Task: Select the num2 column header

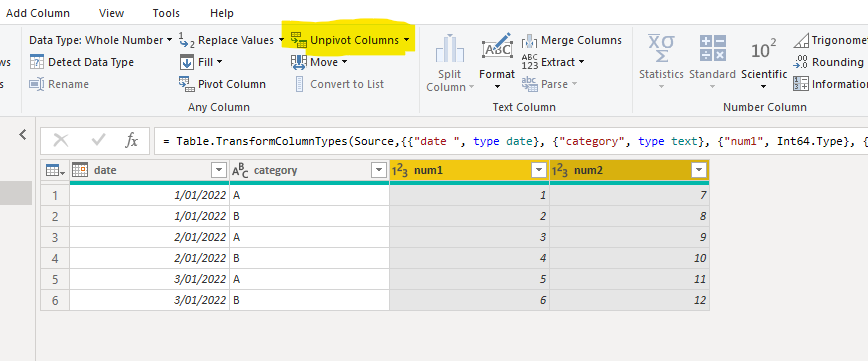Action: pos(629,171)
